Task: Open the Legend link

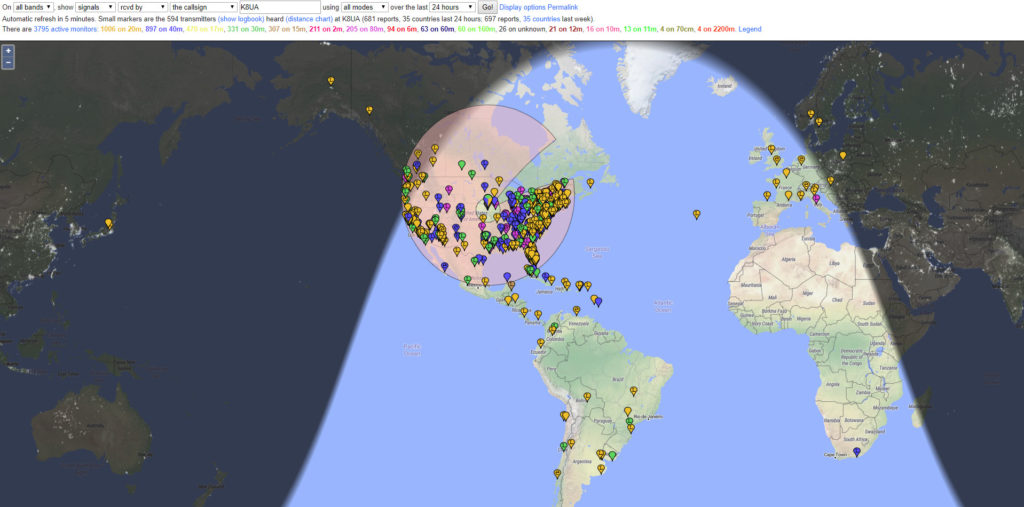Action: click(750, 29)
